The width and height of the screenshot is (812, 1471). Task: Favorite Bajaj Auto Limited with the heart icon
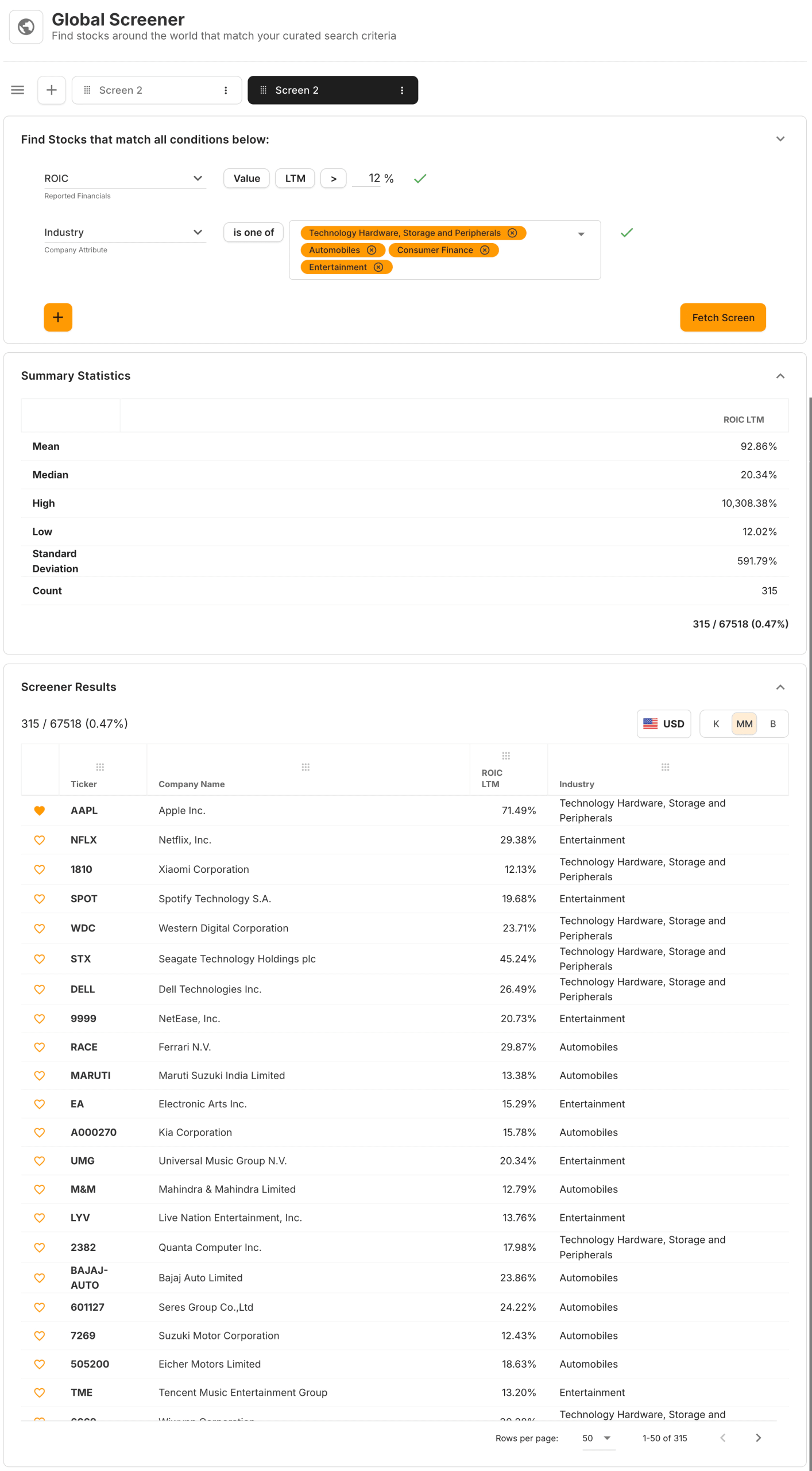pyautogui.click(x=40, y=1278)
